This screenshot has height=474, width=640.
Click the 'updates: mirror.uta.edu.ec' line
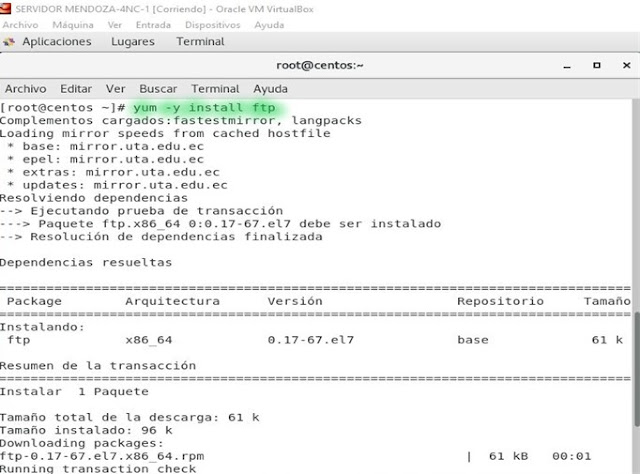point(117,185)
